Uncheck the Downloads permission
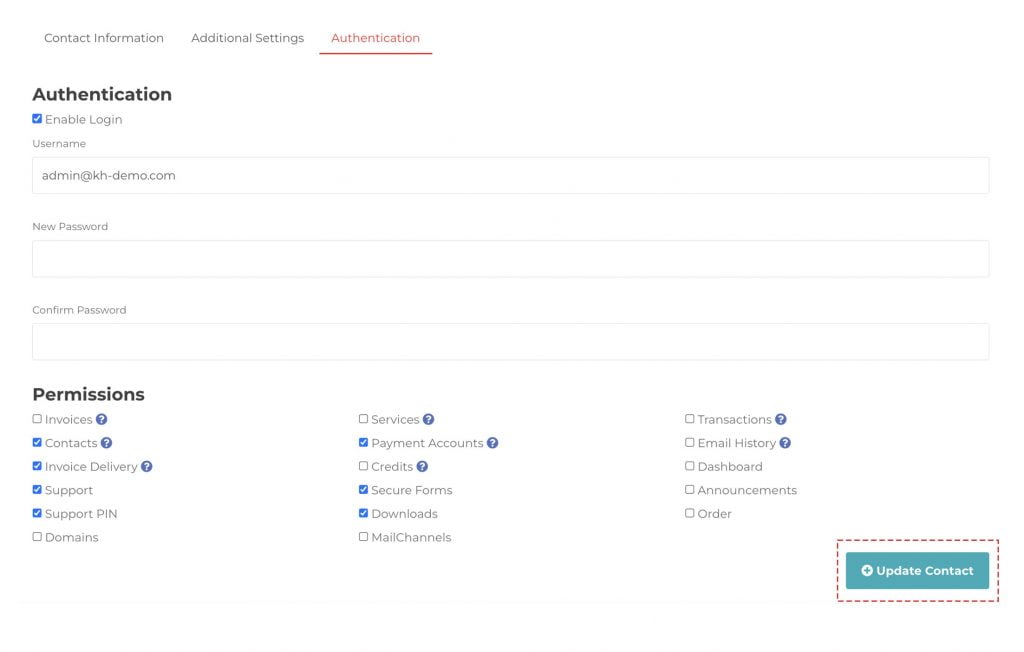Viewport: 1024px width, 652px height. tap(364, 513)
